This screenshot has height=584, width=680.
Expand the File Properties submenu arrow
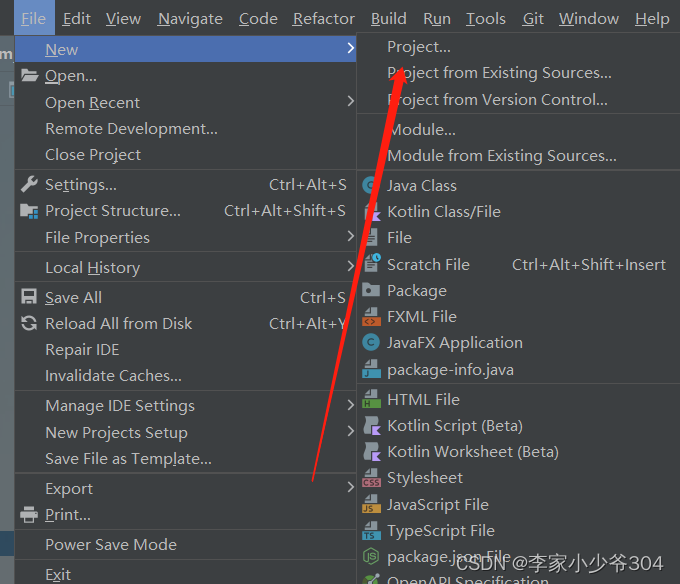click(350, 236)
